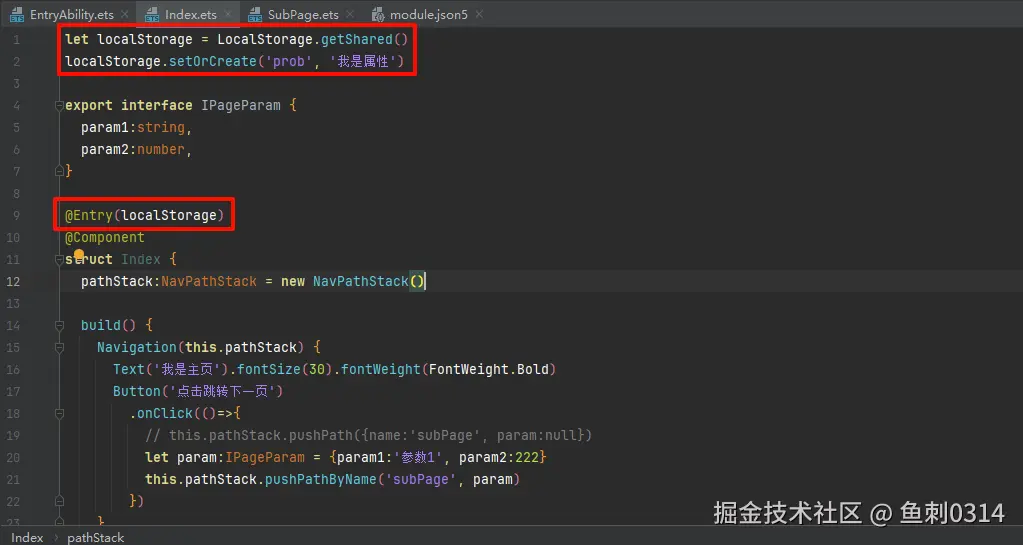Collapse the onClick handler fold marker
1023x545 pixels.
point(59,413)
